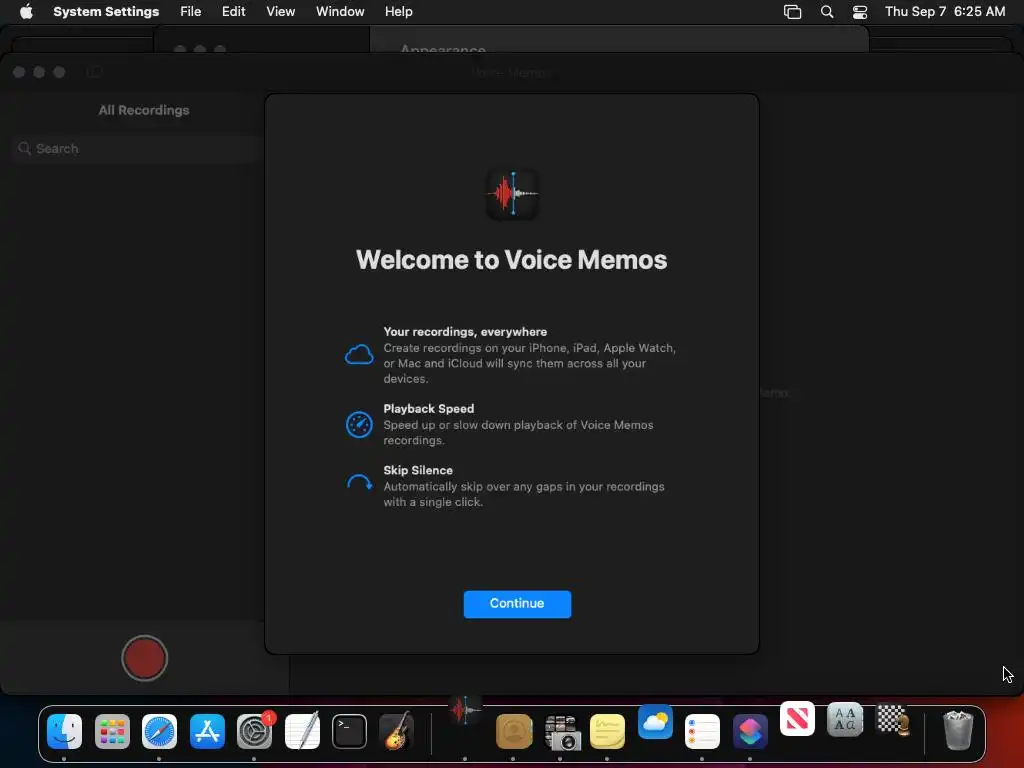
Task: Launch Terminal from the Dock
Action: coord(349,731)
